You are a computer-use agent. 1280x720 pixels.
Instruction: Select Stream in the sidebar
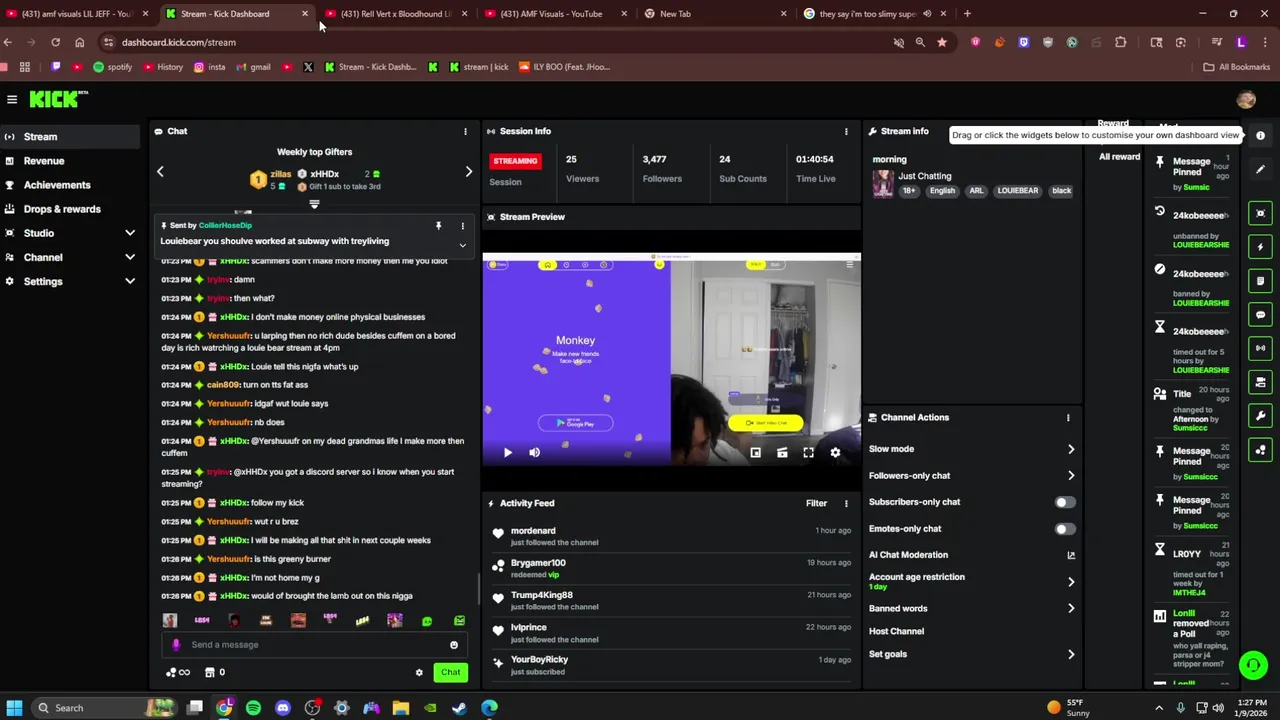point(70,137)
